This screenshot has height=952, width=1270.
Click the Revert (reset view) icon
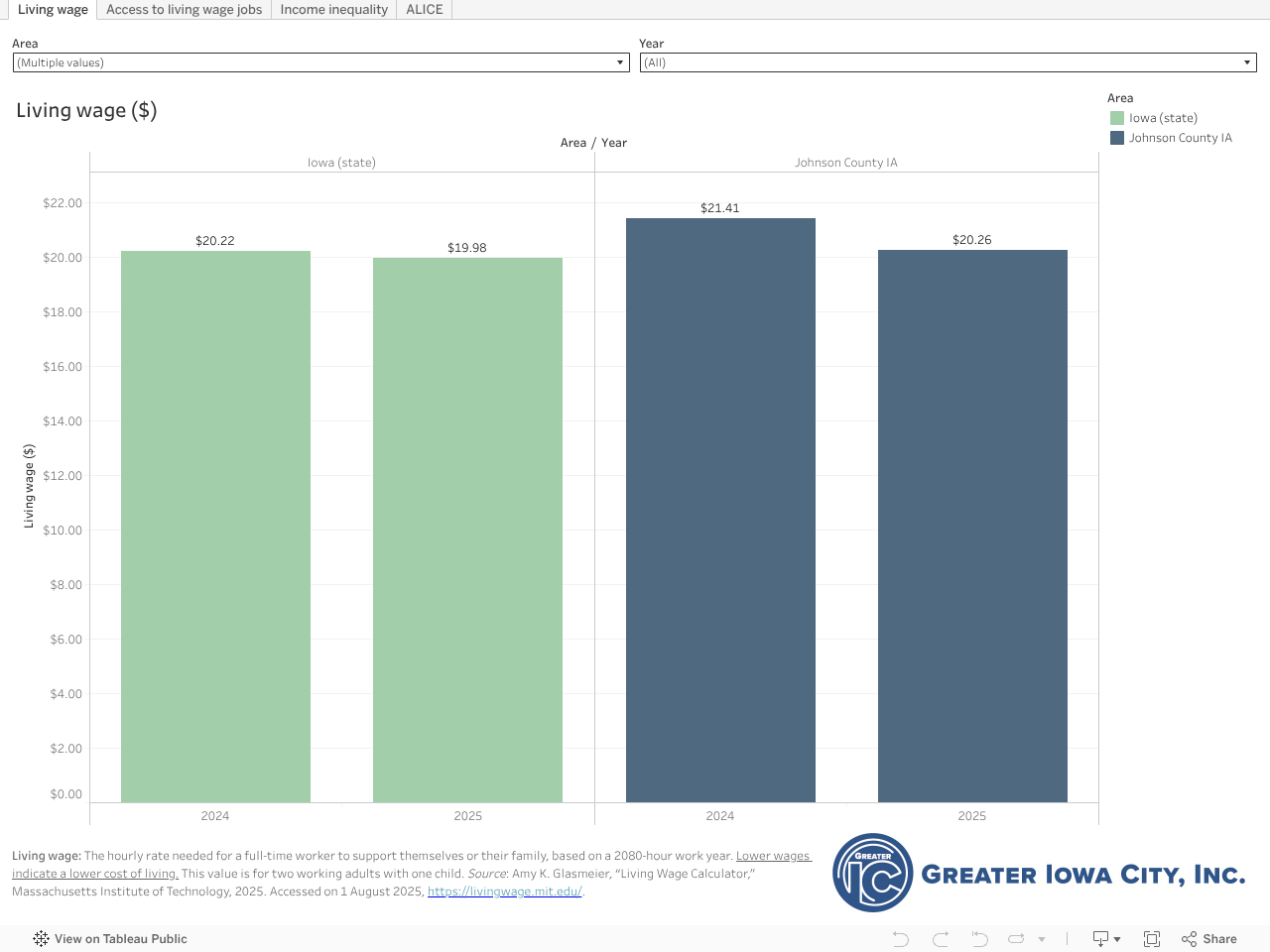(x=979, y=939)
